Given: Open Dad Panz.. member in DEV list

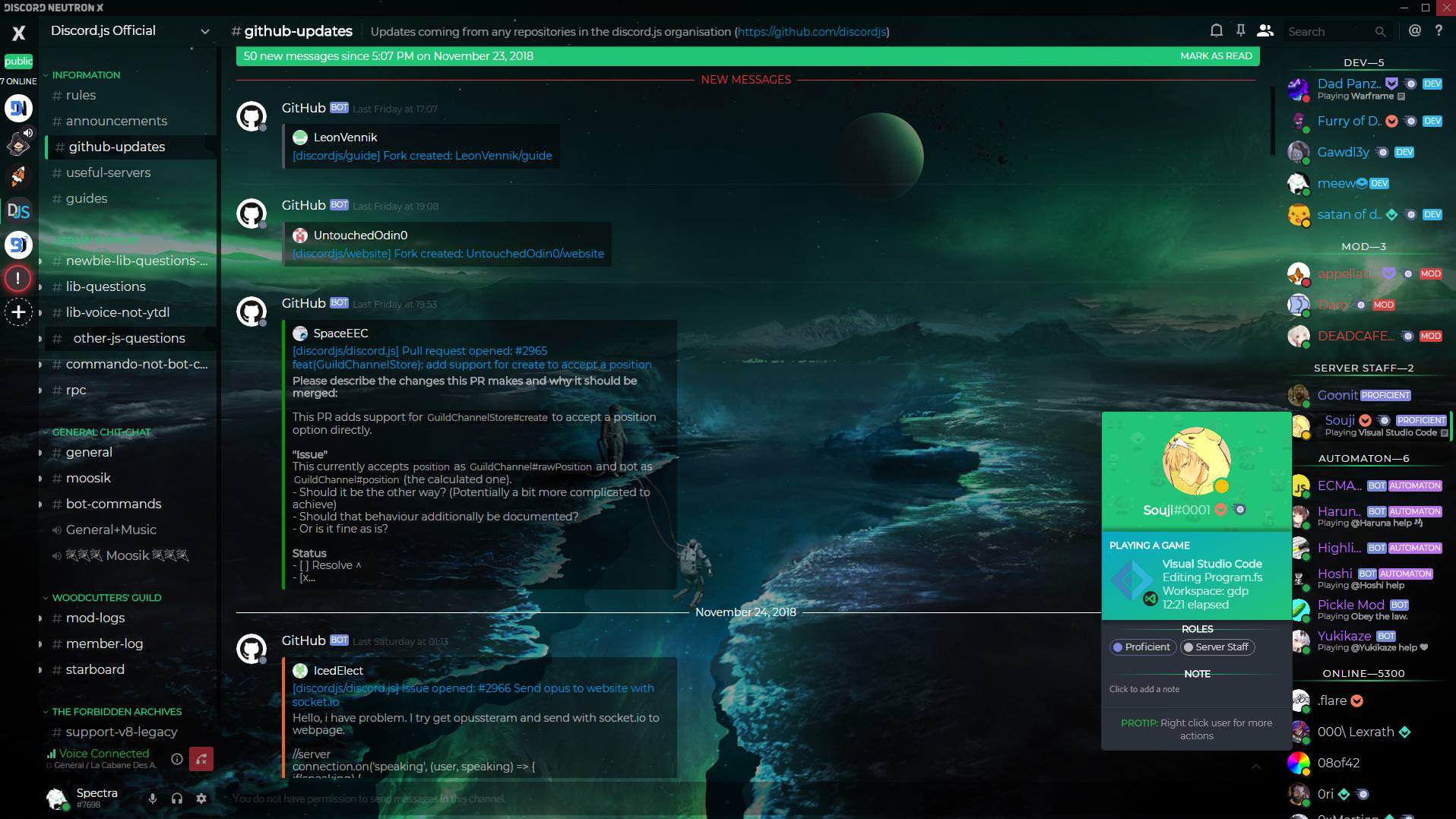Looking at the screenshot, I should (1368, 89).
